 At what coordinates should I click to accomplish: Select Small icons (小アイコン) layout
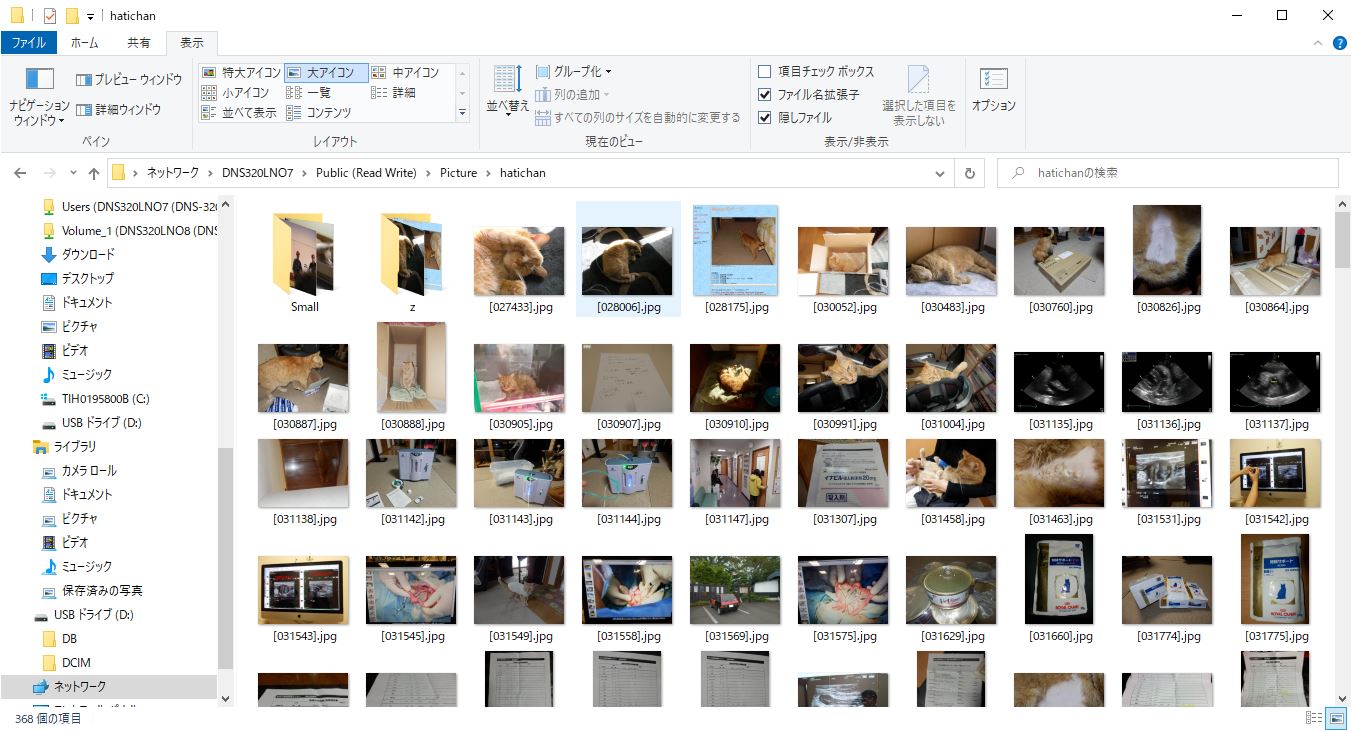click(234, 92)
